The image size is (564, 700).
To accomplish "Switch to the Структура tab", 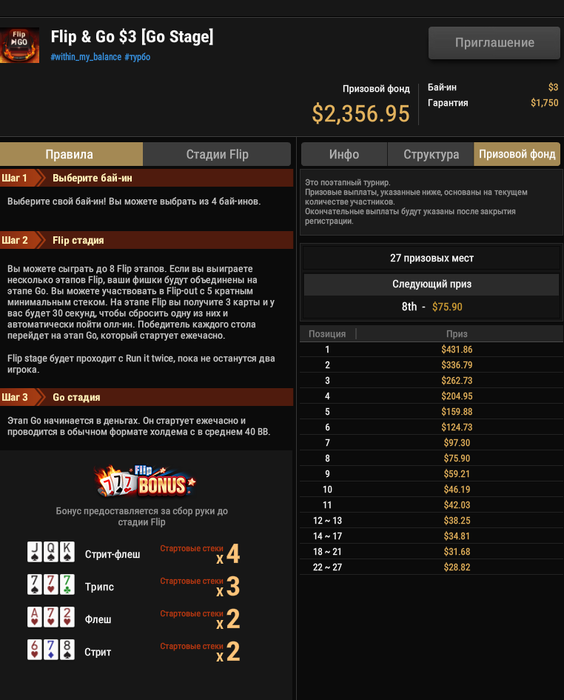I will 431,154.
